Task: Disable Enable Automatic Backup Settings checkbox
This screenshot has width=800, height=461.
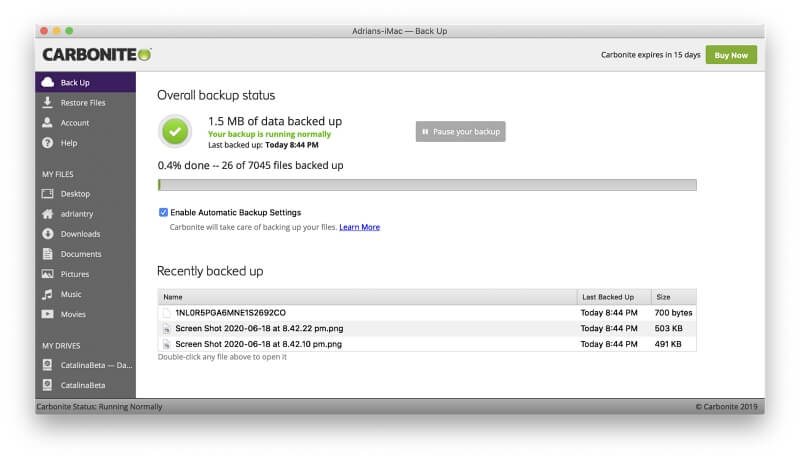Action: (x=163, y=212)
